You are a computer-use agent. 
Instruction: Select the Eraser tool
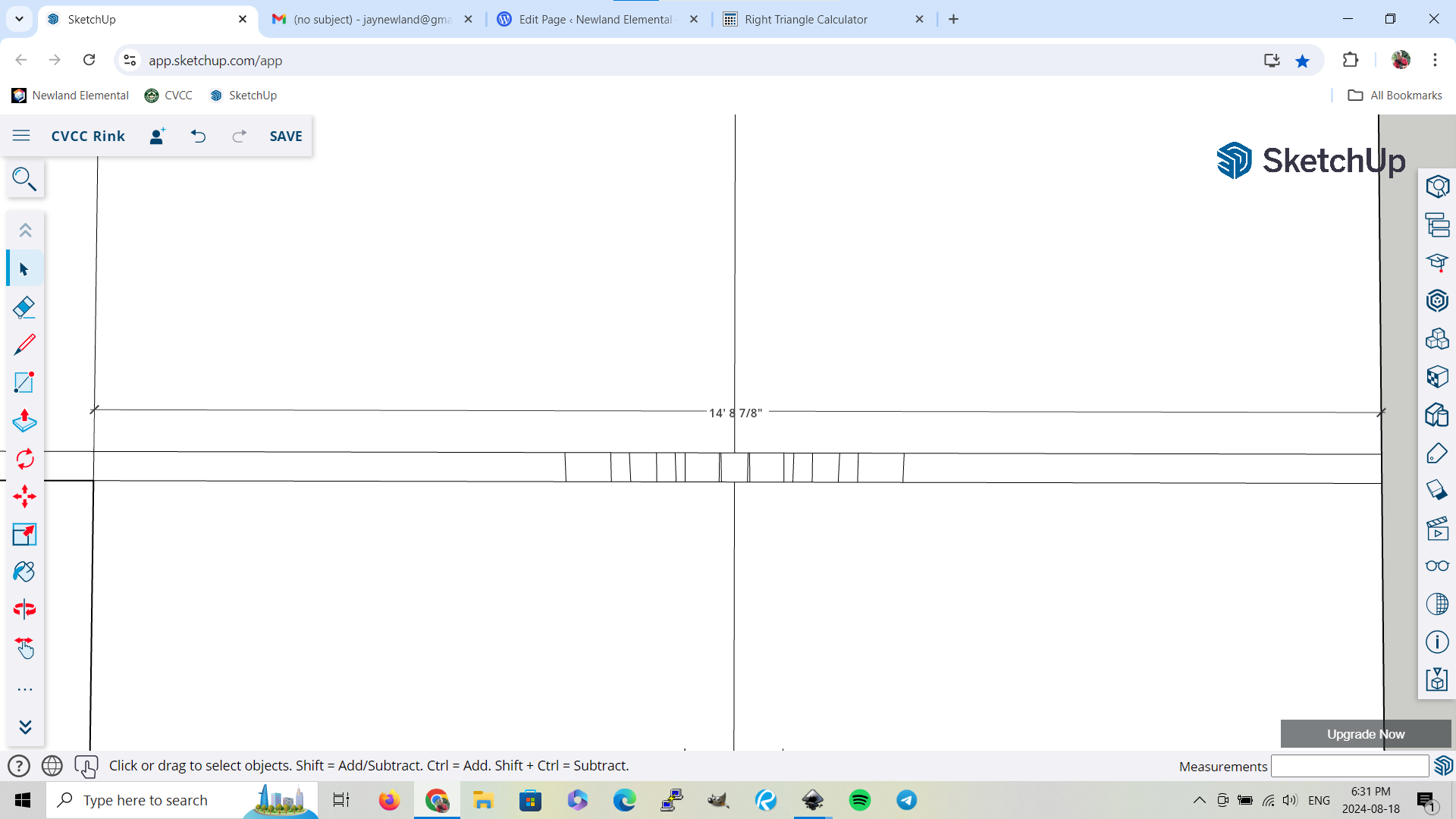click(x=24, y=307)
